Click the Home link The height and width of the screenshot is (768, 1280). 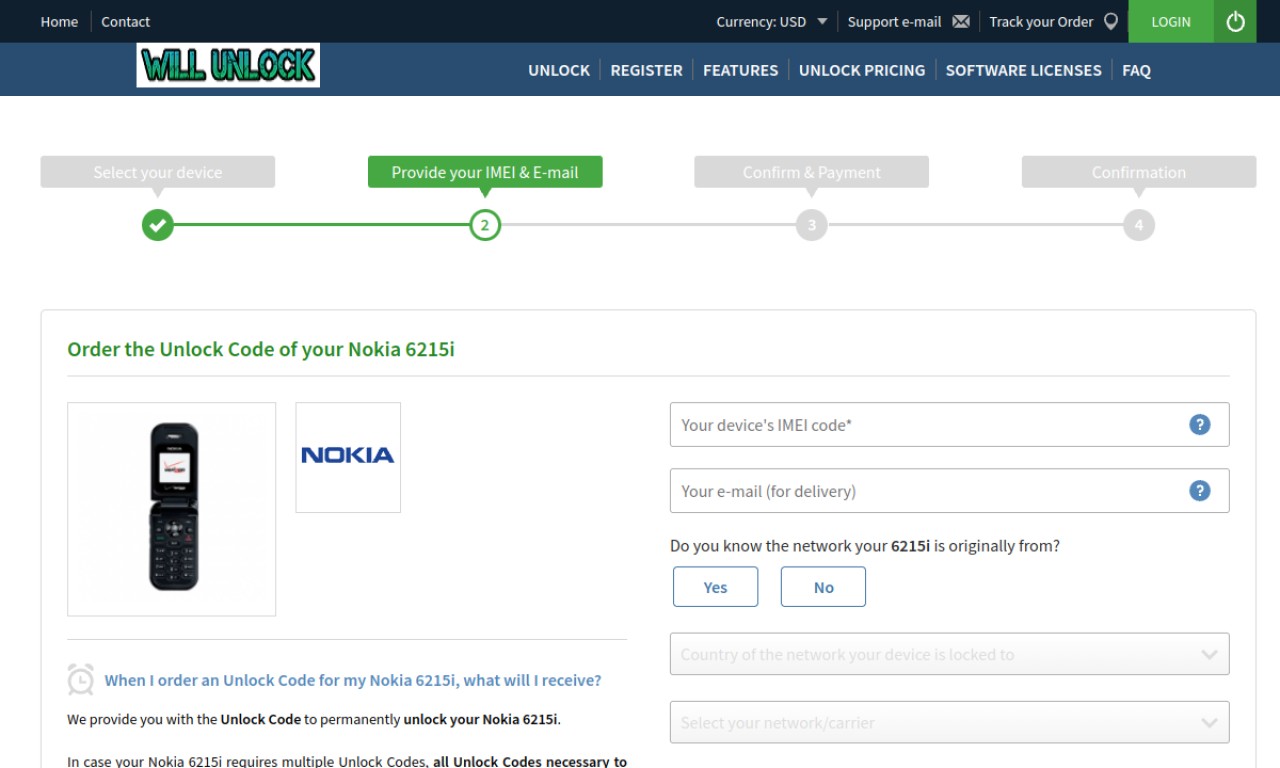point(59,21)
